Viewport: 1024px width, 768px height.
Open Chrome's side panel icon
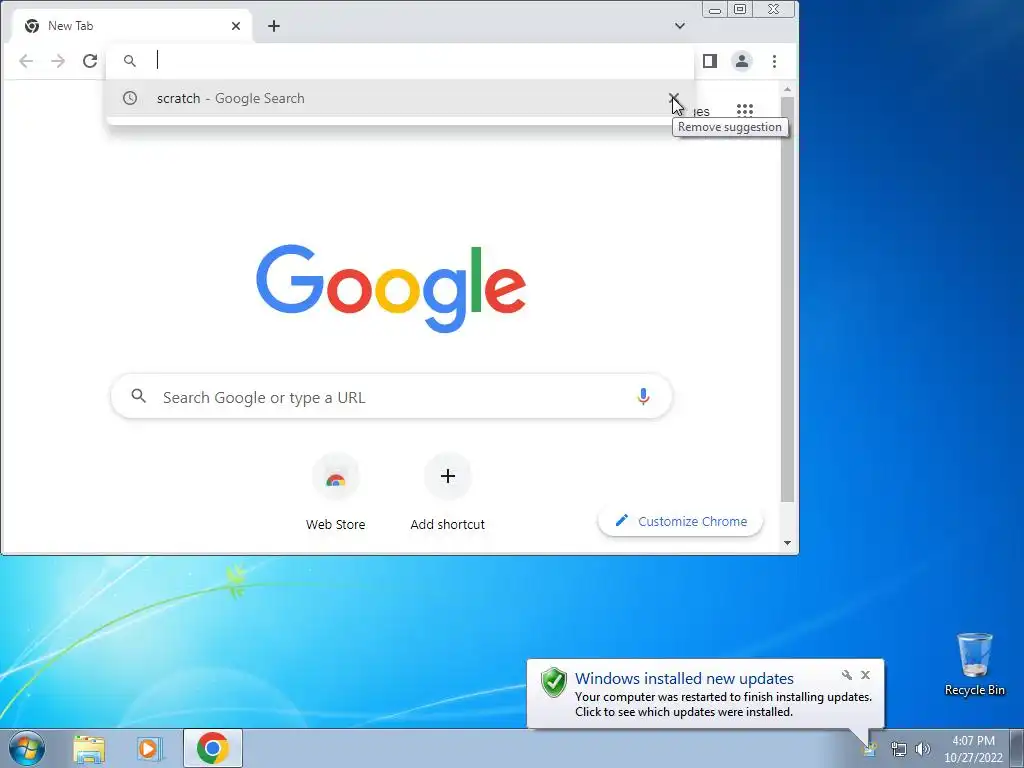(710, 61)
